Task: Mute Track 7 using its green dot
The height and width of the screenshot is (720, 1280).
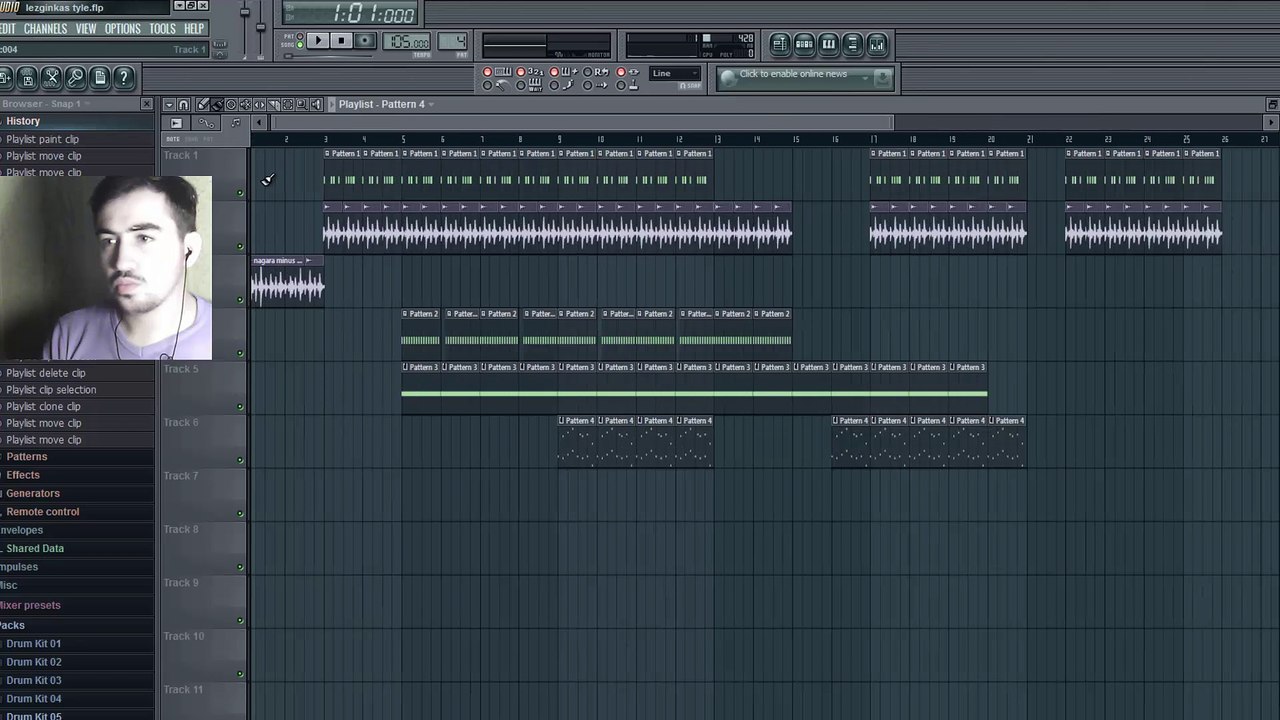Action: 240,514
